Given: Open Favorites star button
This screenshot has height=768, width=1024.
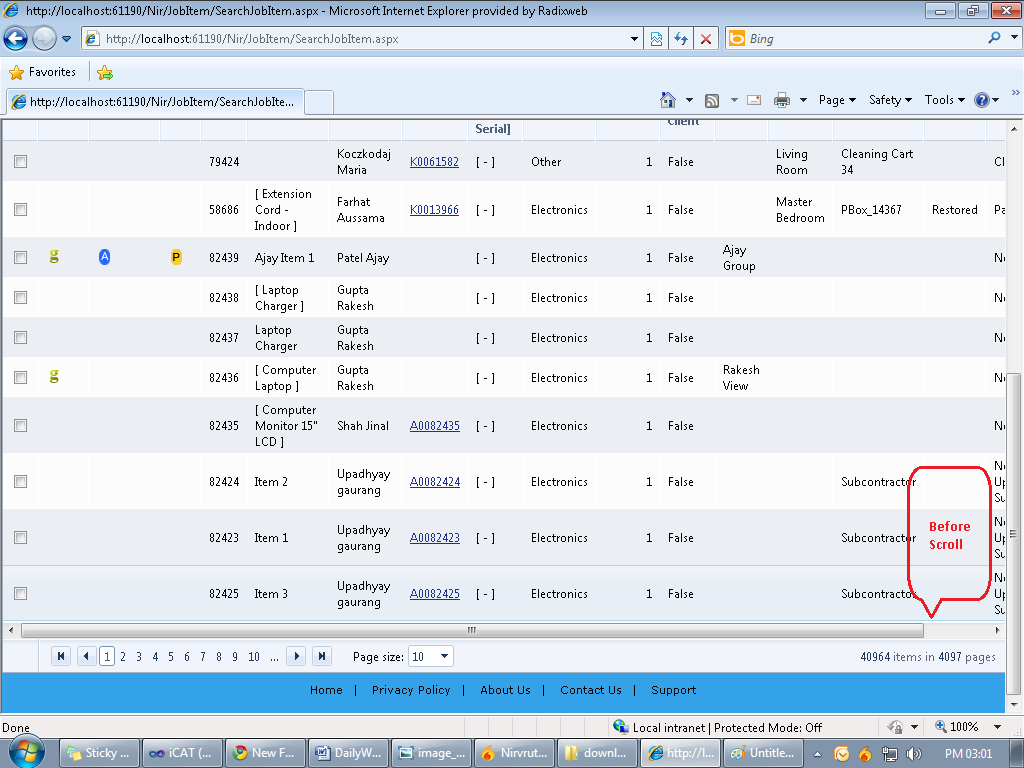Looking at the screenshot, I should click(42, 72).
